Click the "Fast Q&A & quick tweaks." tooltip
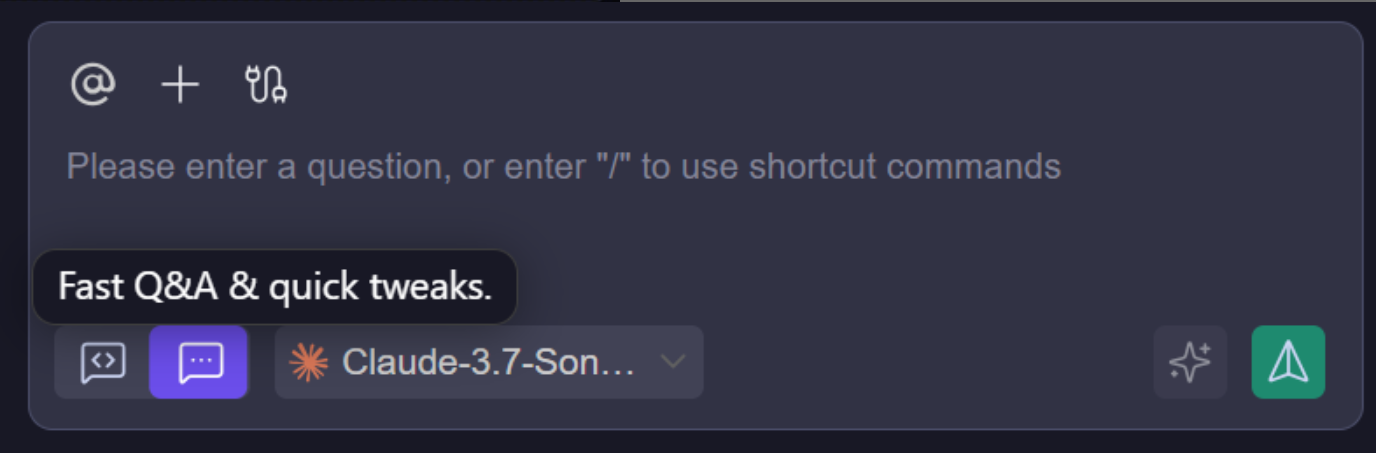1376x453 pixels. click(x=275, y=287)
